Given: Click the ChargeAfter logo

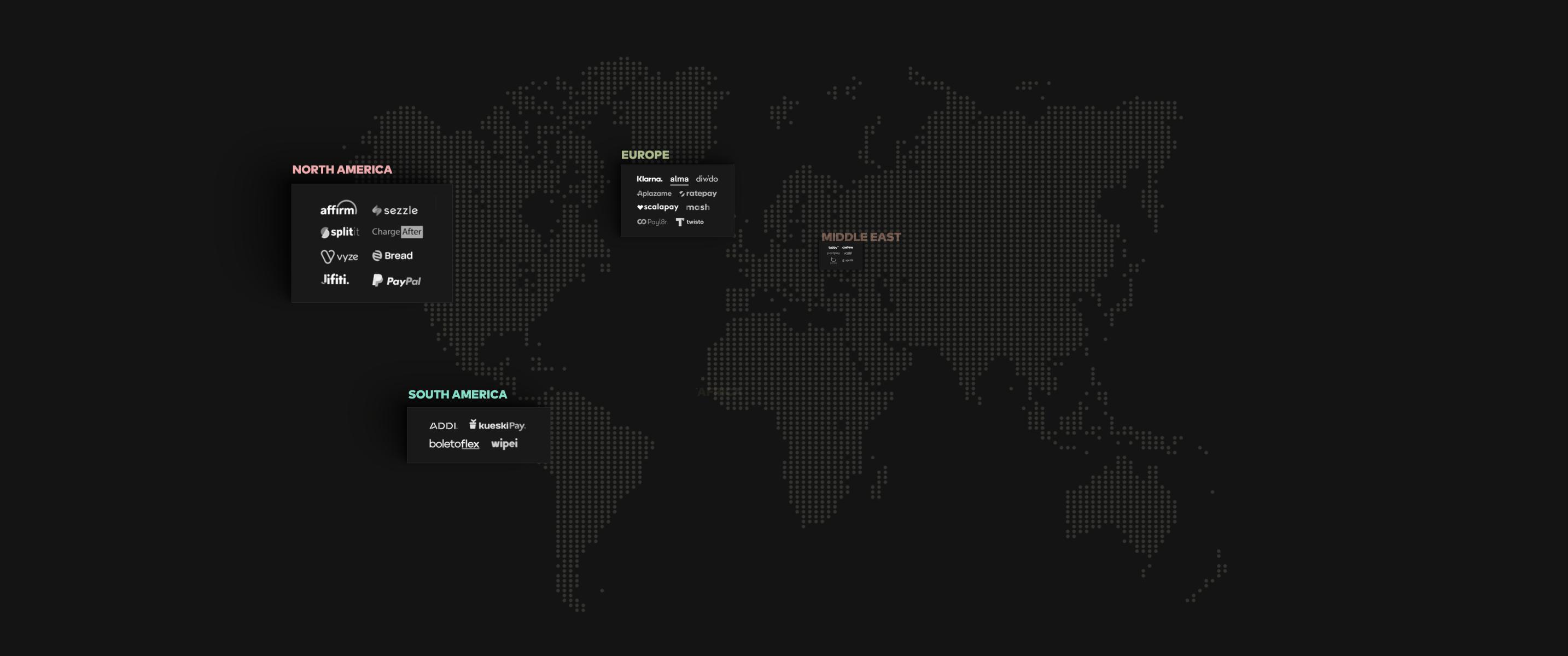Looking at the screenshot, I should pyautogui.click(x=397, y=232).
